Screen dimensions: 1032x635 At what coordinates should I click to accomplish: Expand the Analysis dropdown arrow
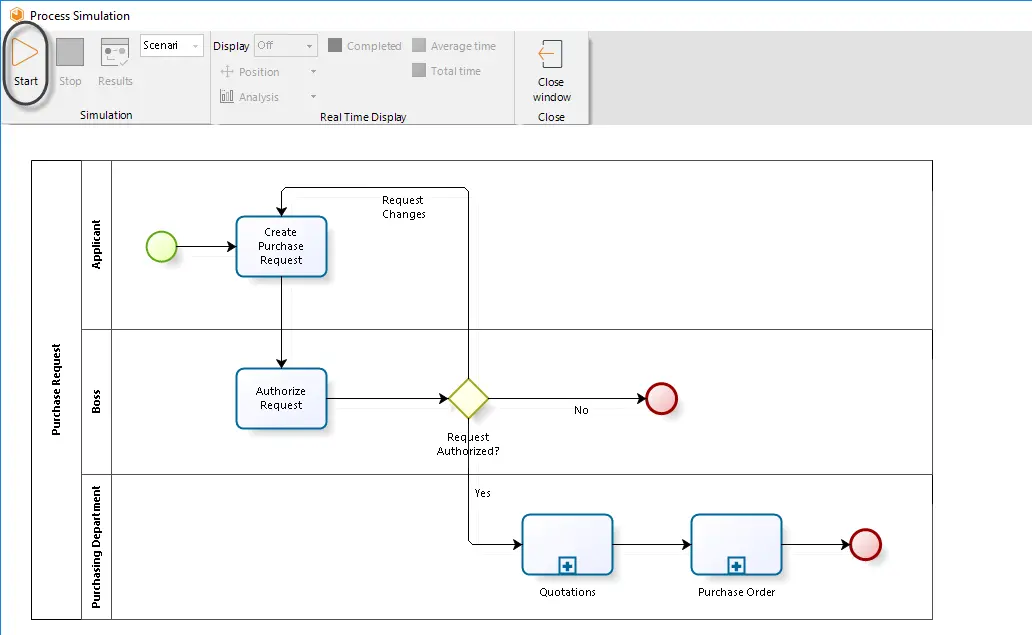(x=313, y=97)
